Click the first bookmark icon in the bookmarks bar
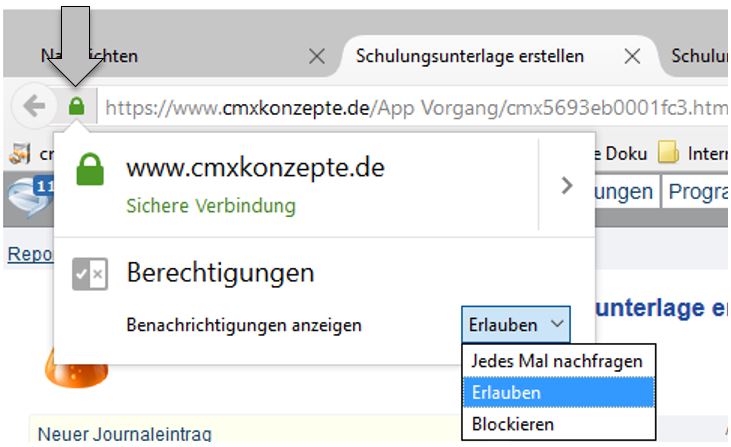 19,153
